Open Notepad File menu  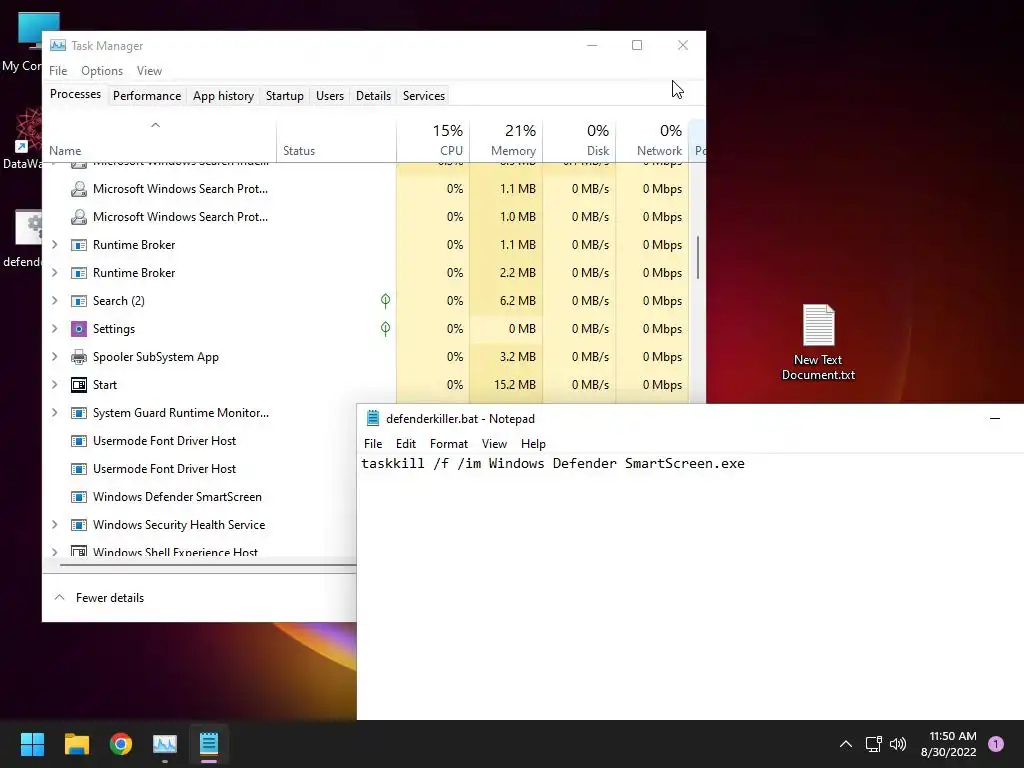coord(373,443)
